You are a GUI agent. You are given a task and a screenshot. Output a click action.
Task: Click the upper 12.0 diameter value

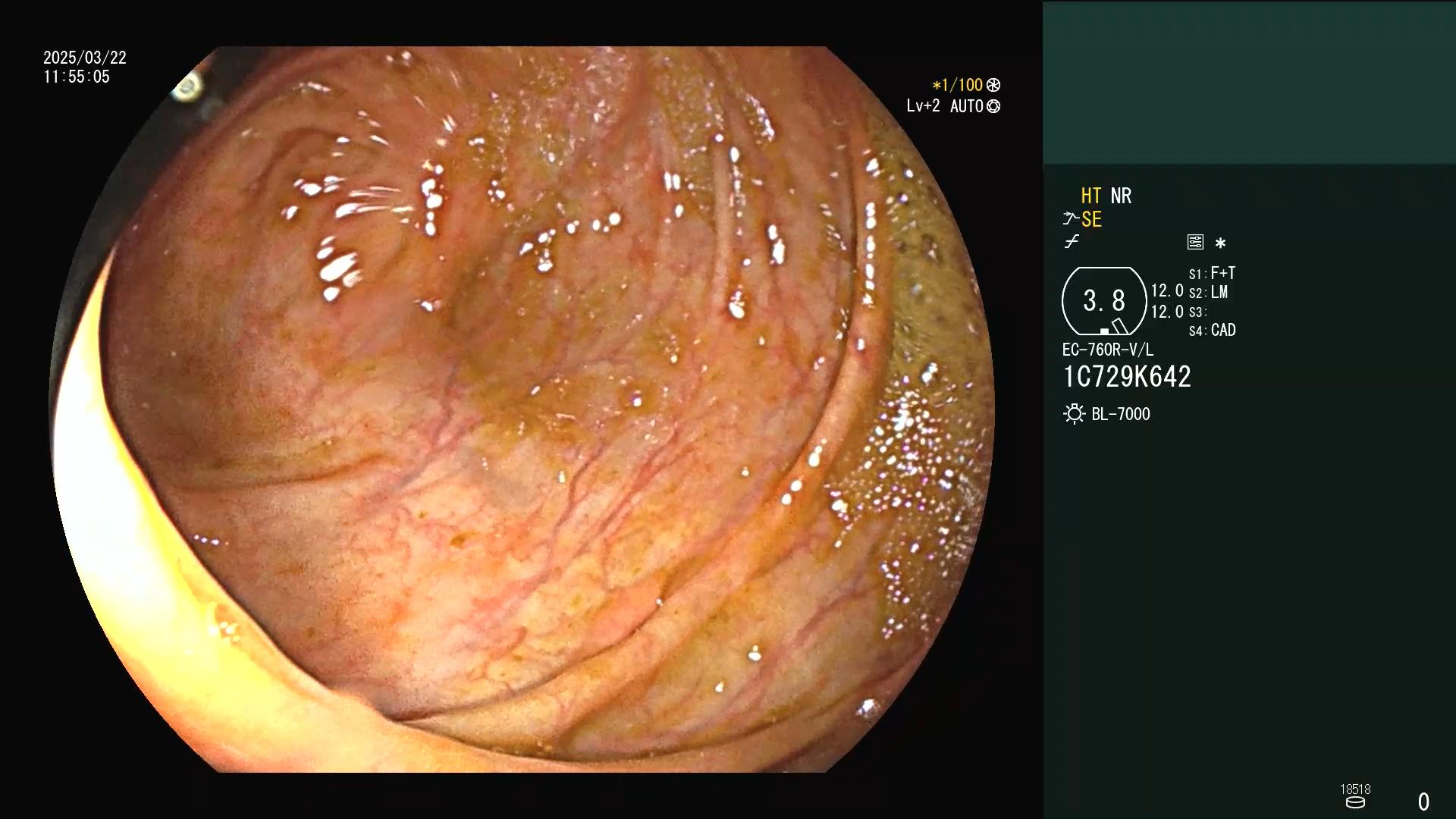point(1167,291)
